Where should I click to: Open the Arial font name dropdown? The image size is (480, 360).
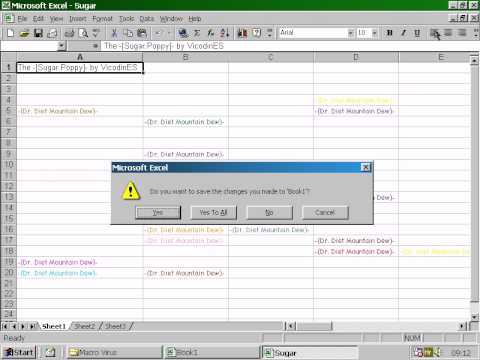[351, 33]
